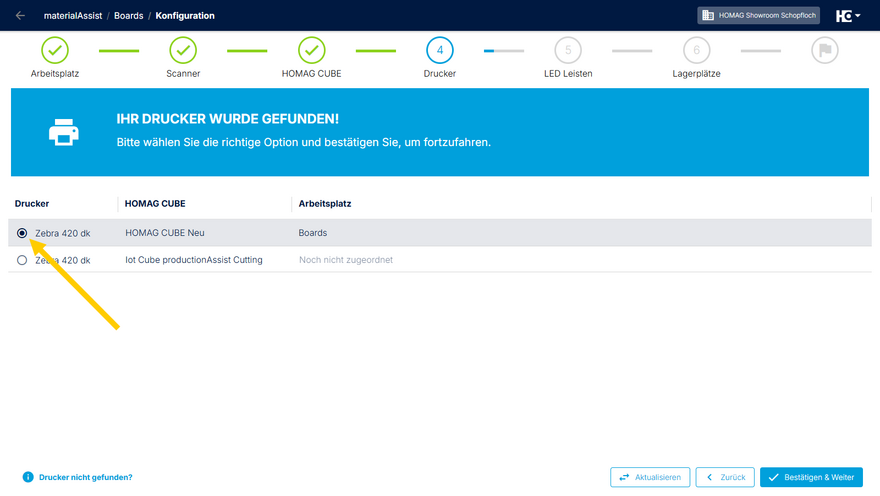Click Iot Cube productionAssist Cutting cell

[x=194, y=260]
